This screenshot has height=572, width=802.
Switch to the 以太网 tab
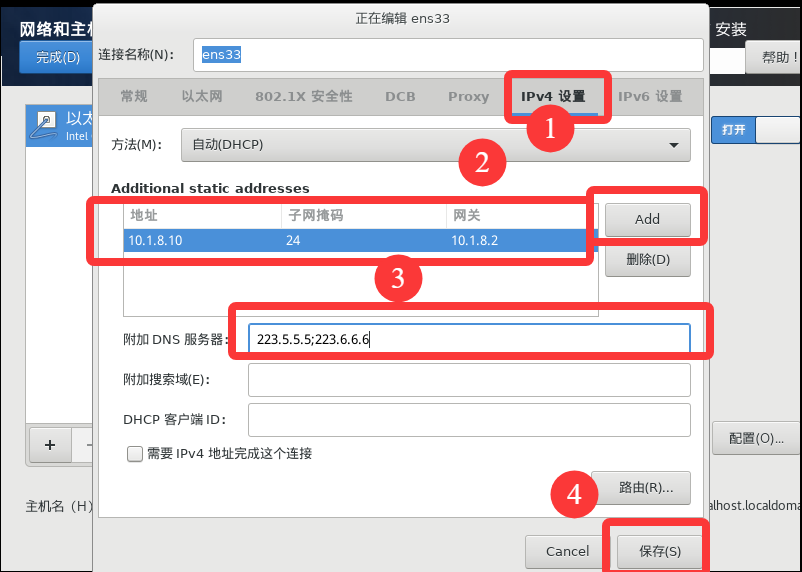[x=202, y=96]
